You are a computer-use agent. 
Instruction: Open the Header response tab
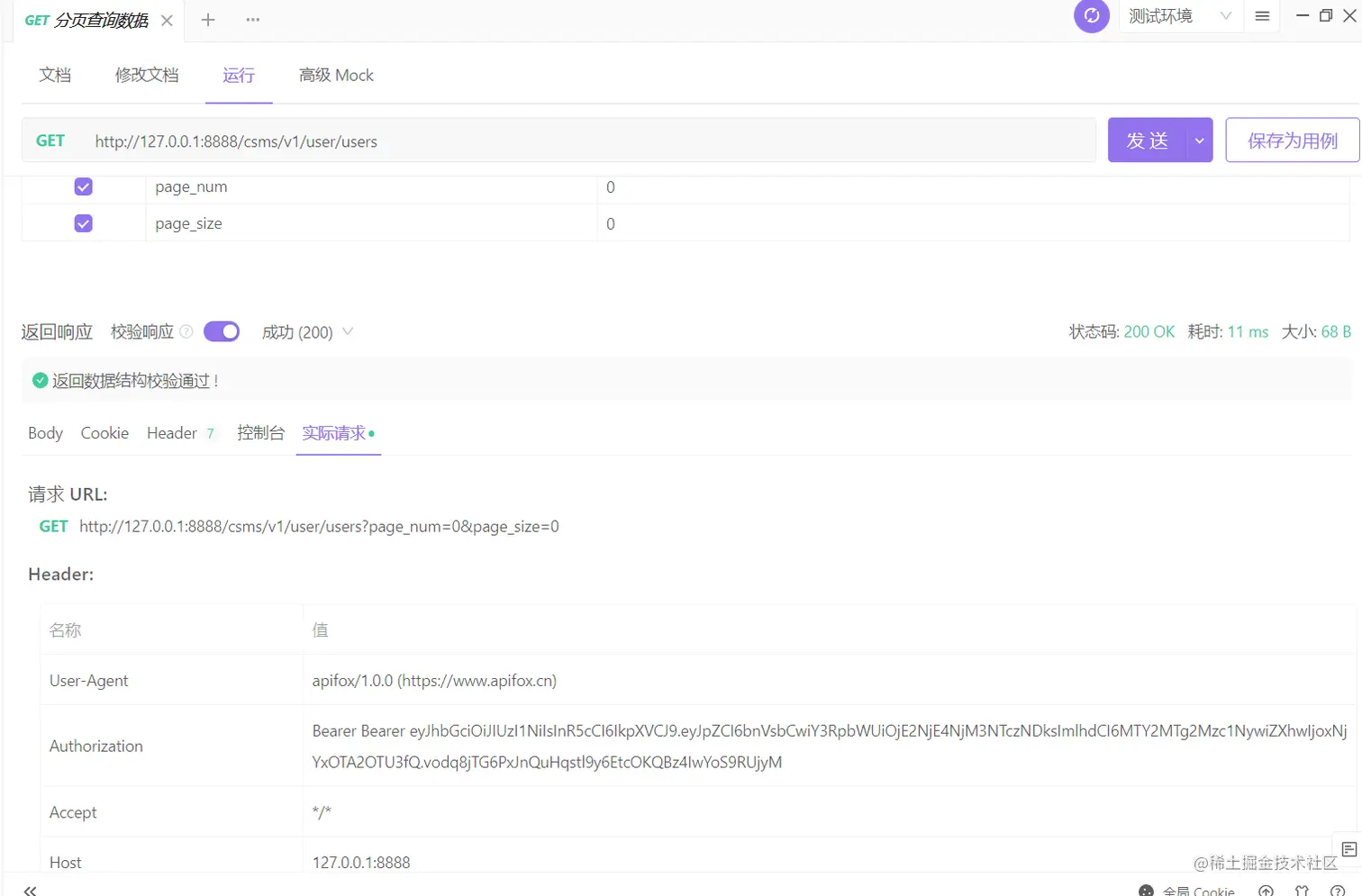click(180, 433)
